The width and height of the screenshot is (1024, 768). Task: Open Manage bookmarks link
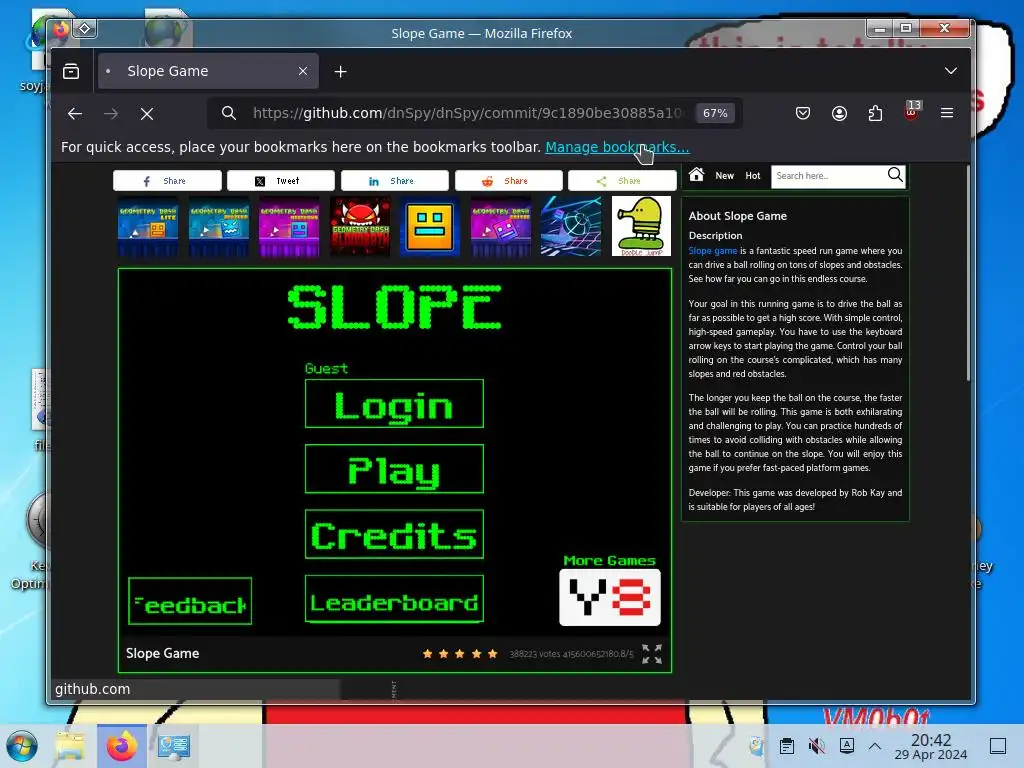617,147
